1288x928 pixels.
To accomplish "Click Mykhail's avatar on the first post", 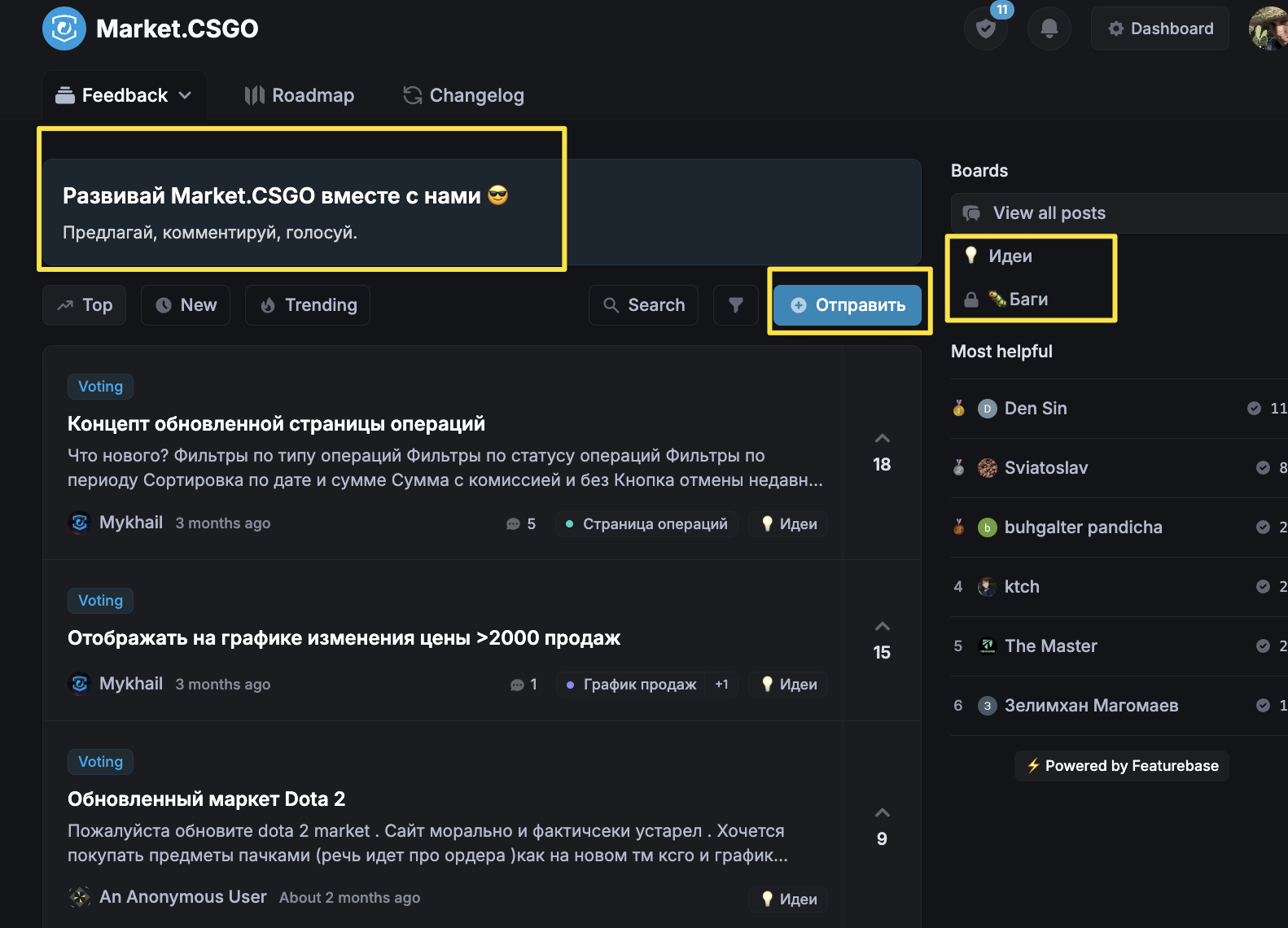I will pyautogui.click(x=79, y=523).
